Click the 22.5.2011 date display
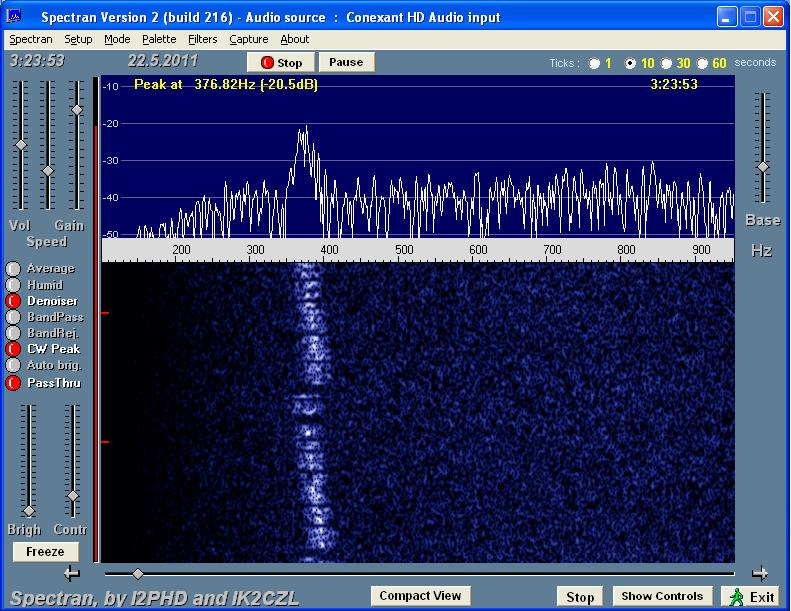This screenshot has height=611, width=791. click(162, 61)
